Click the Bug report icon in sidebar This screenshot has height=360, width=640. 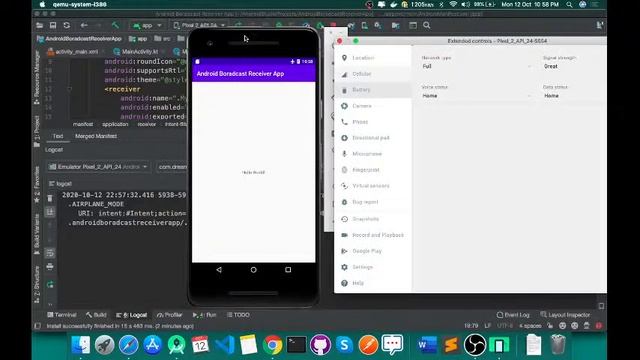pyautogui.click(x=344, y=202)
